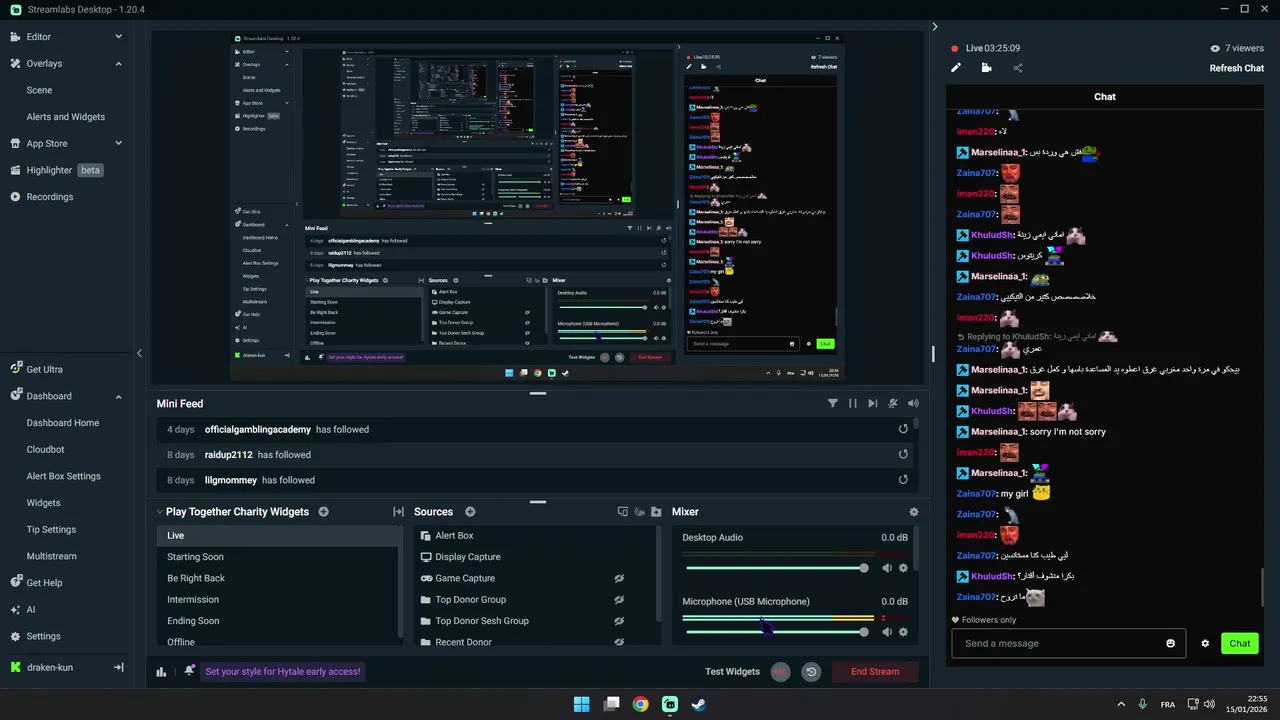Open Mixer advanced audio settings gear
Viewport: 1280px width, 720px height.
pyautogui.click(x=913, y=512)
